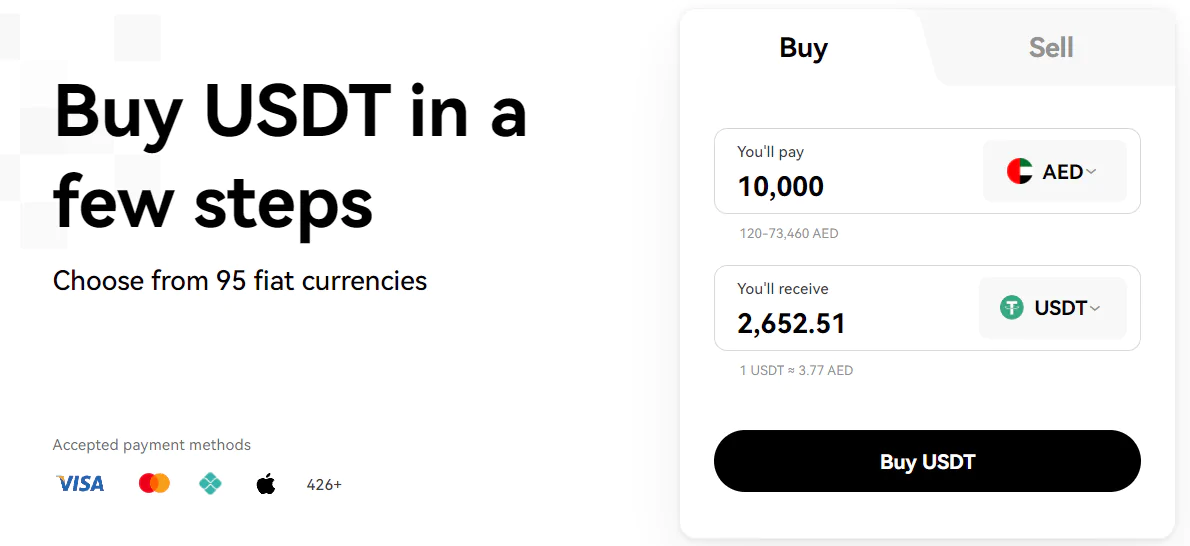Click the teal diamond payment method icon
The image size is (1190, 546).
[210, 483]
